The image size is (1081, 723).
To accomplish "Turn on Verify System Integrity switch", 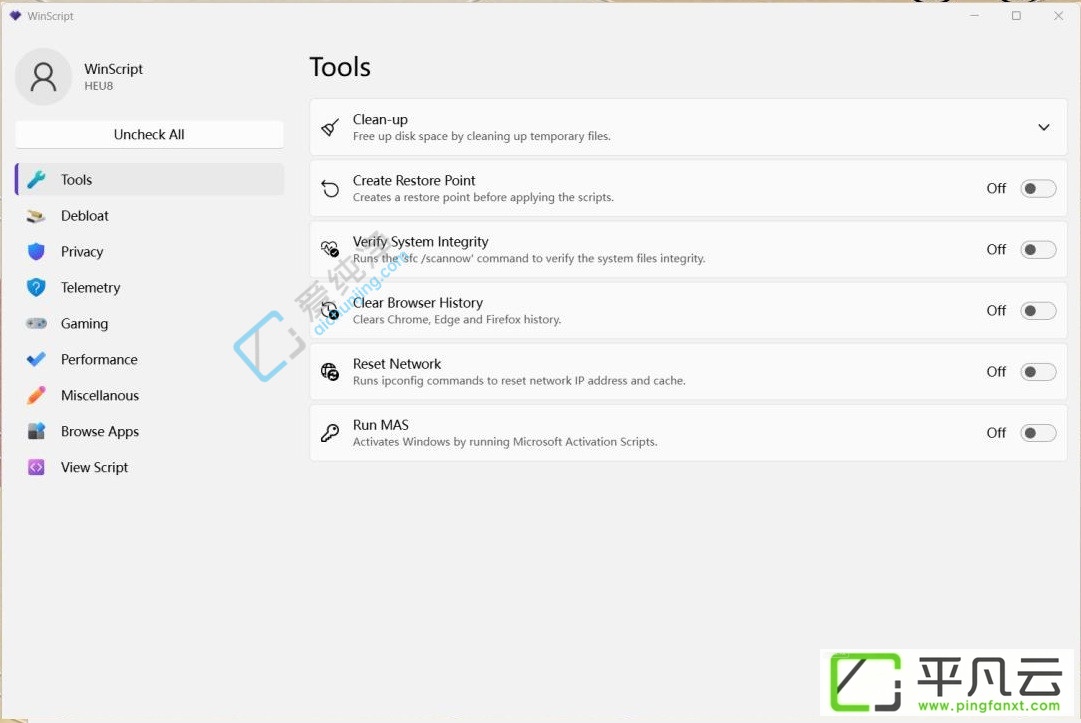I will click(x=1038, y=250).
